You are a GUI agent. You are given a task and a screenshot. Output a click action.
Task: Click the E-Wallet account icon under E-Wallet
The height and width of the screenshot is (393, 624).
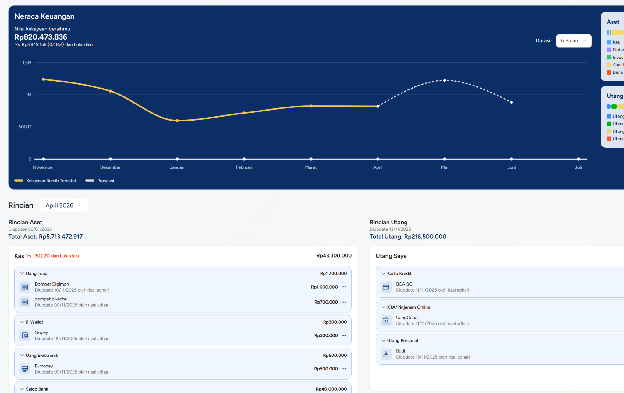25,335
